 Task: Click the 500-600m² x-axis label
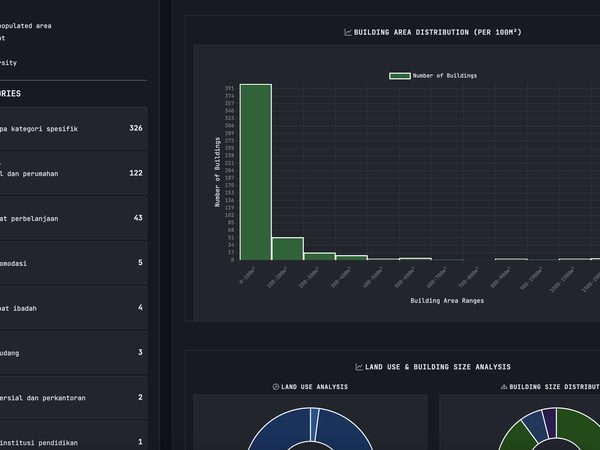(x=405, y=277)
